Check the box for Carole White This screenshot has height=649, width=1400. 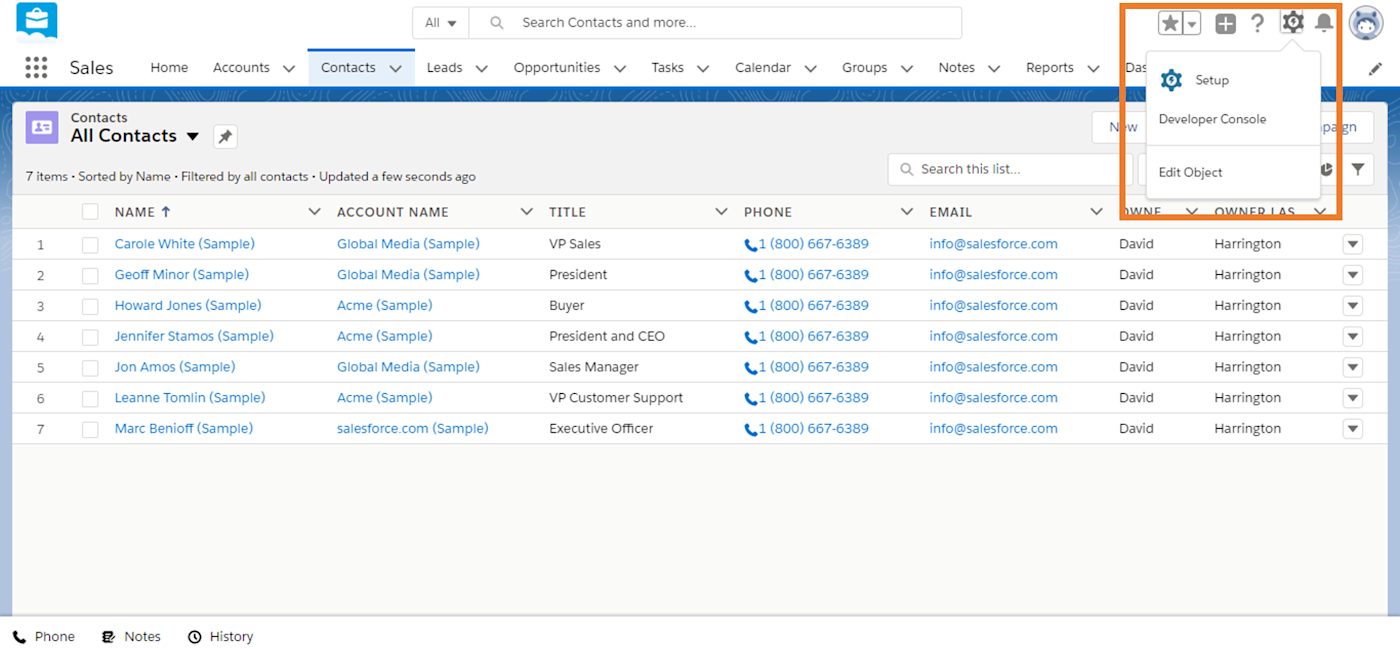coord(90,245)
